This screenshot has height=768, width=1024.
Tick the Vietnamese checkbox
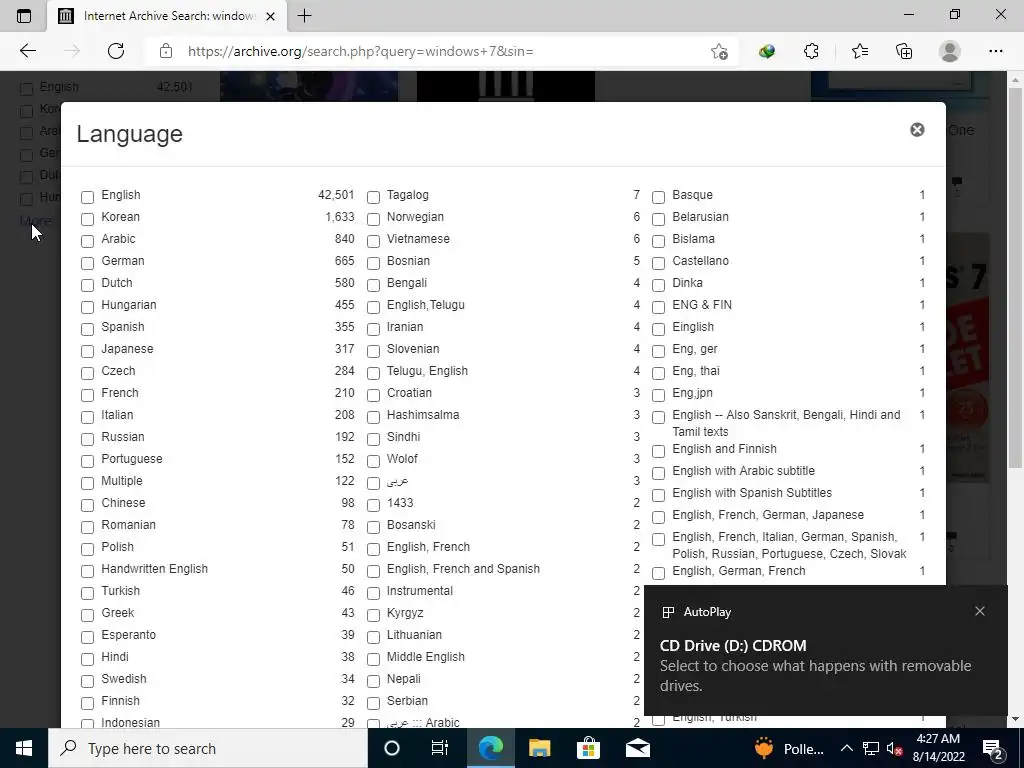374,241
